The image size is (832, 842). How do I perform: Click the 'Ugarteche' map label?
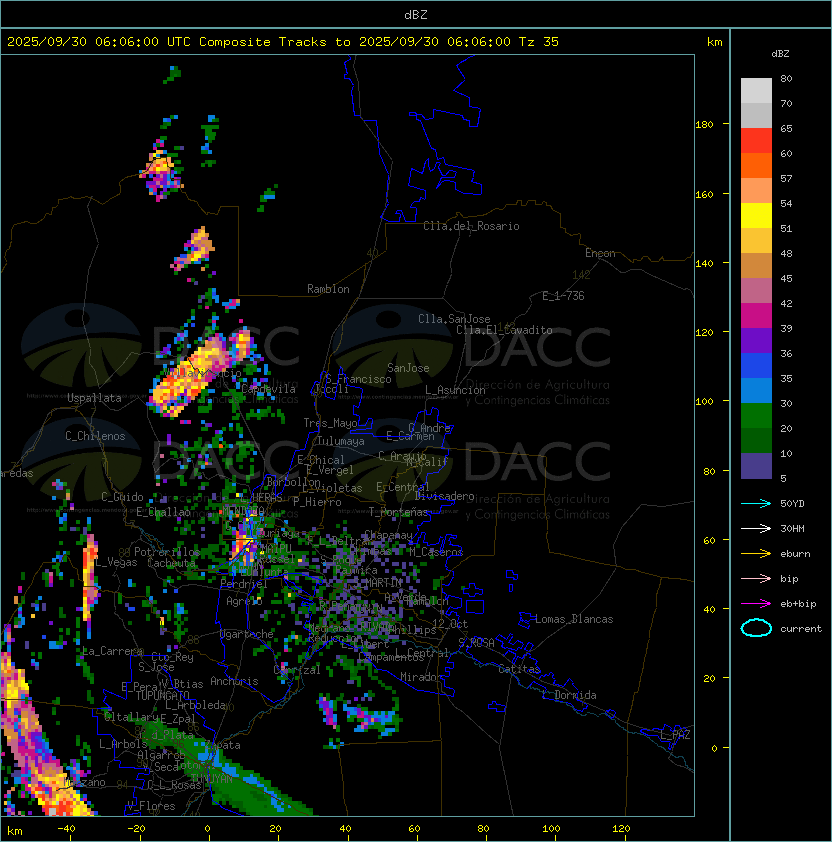[247, 635]
